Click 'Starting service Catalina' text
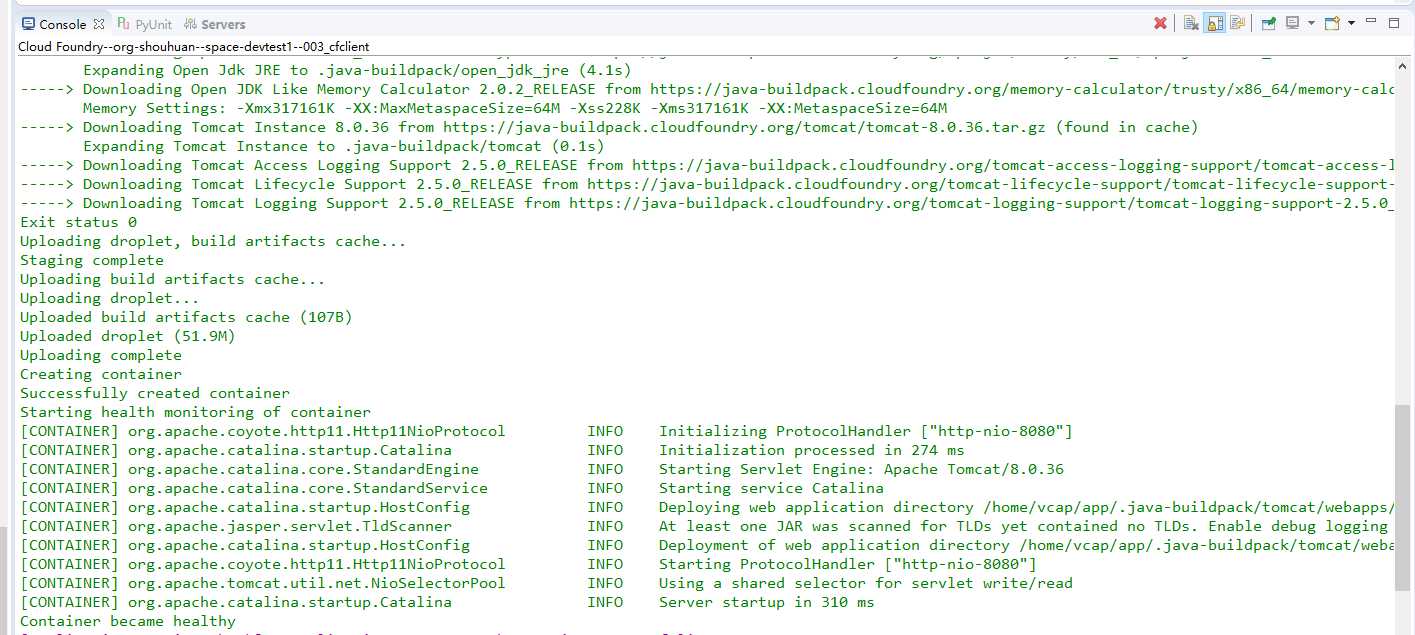 tap(771, 488)
